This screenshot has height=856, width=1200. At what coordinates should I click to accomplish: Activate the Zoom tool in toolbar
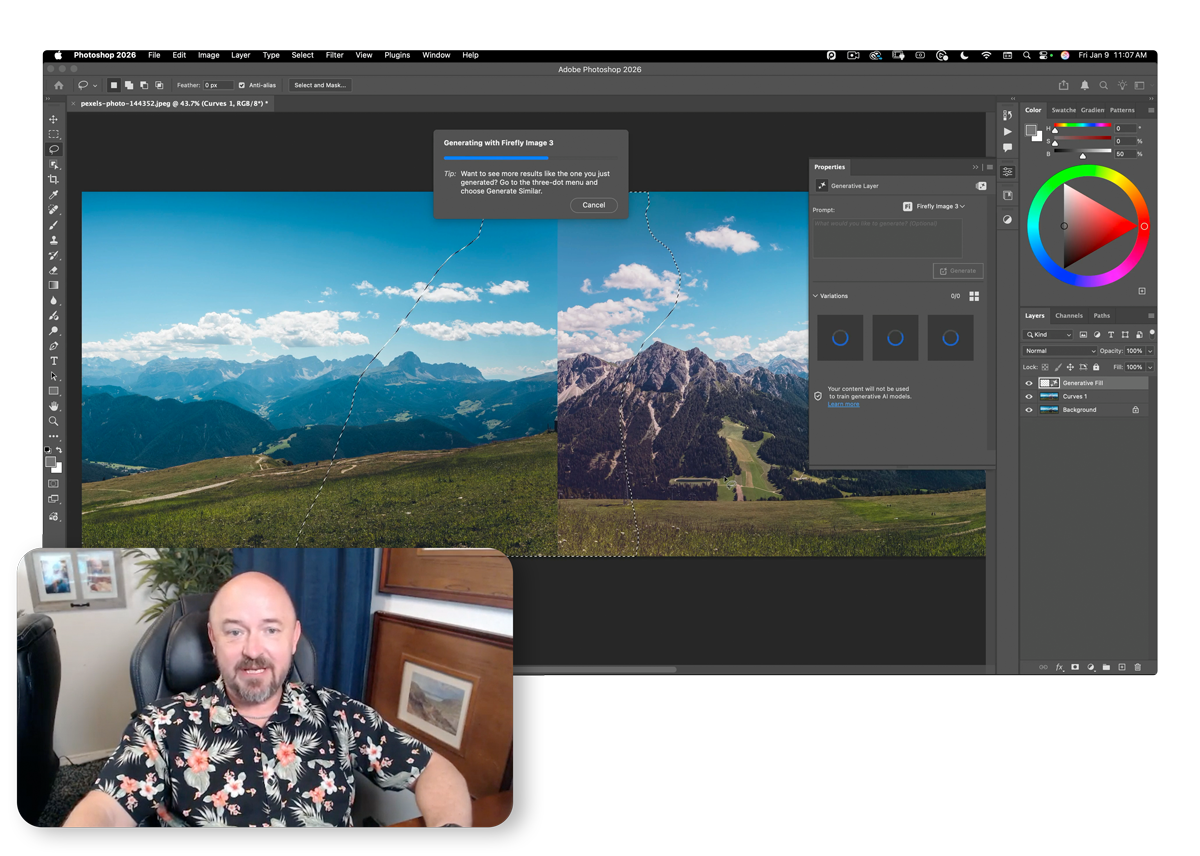click(54, 421)
